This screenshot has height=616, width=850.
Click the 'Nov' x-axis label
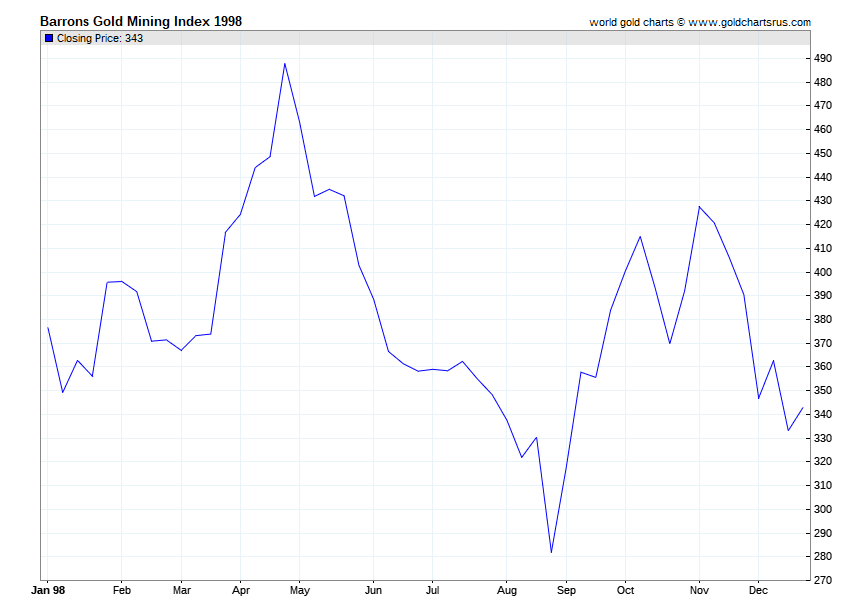click(x=699, y=590)
